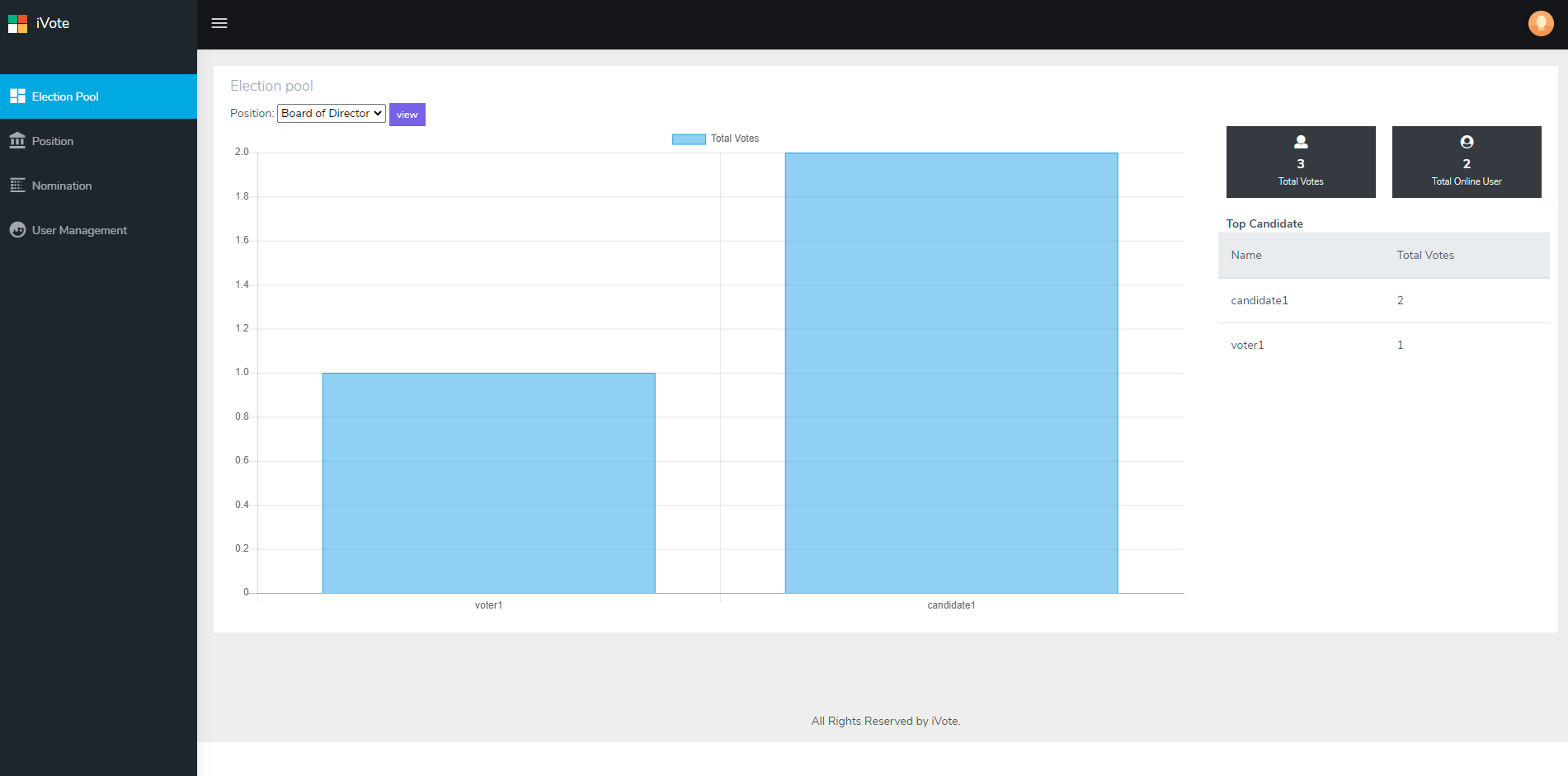Click the Top Candidate heading
Screen dimensions: 1568x776
coord(1264,223)
